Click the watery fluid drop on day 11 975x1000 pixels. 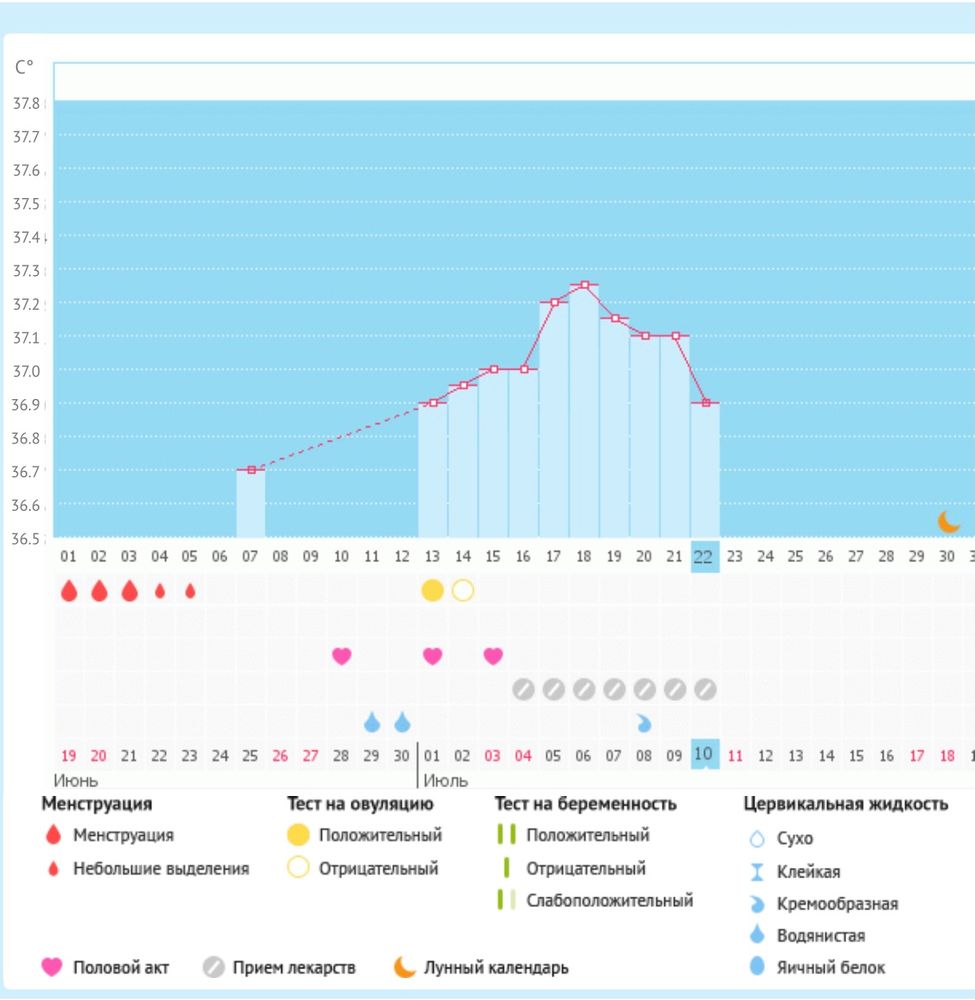(x=372, y=722)
